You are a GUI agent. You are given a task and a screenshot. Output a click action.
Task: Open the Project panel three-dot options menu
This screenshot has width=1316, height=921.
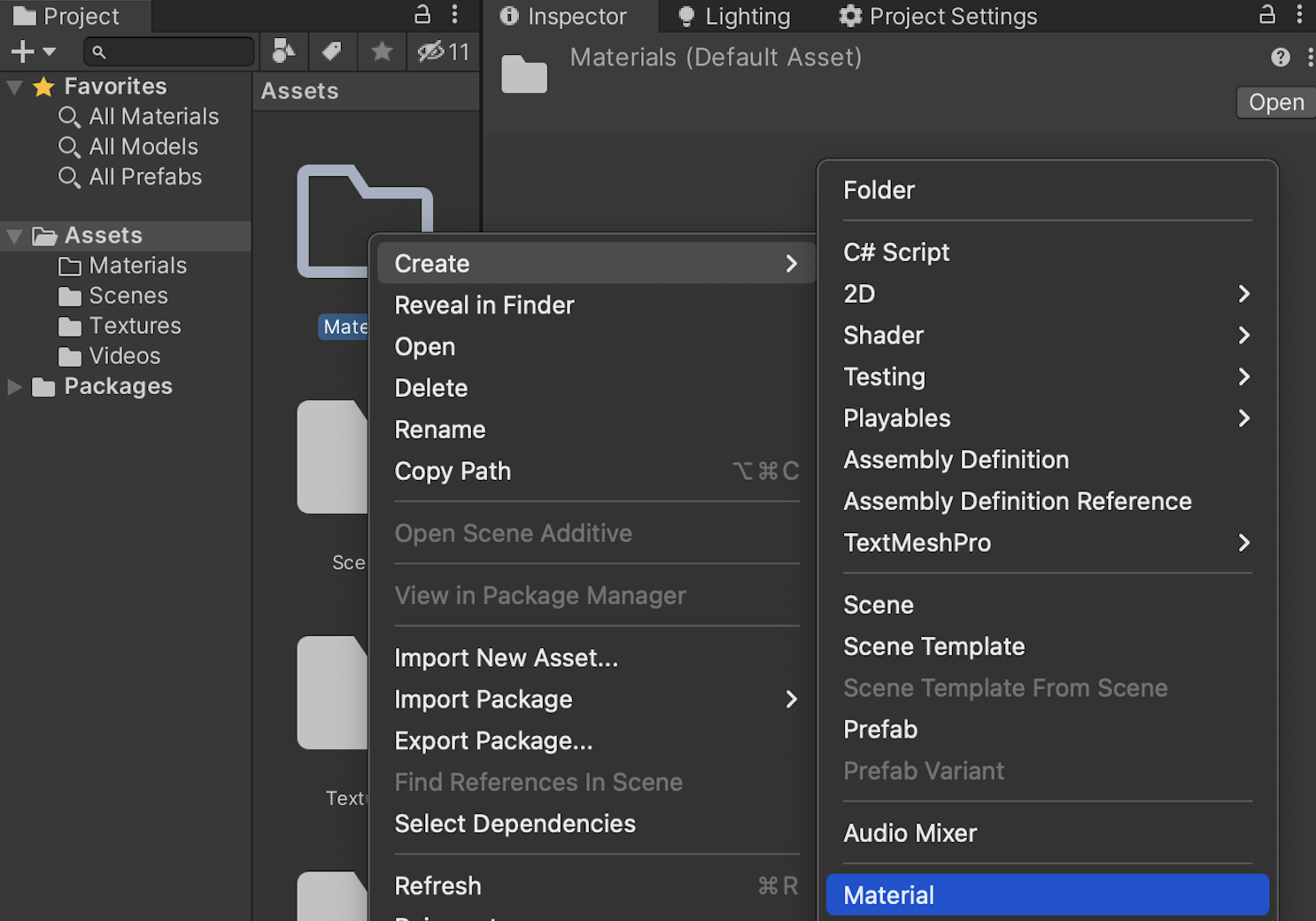[x=455, y=15]
